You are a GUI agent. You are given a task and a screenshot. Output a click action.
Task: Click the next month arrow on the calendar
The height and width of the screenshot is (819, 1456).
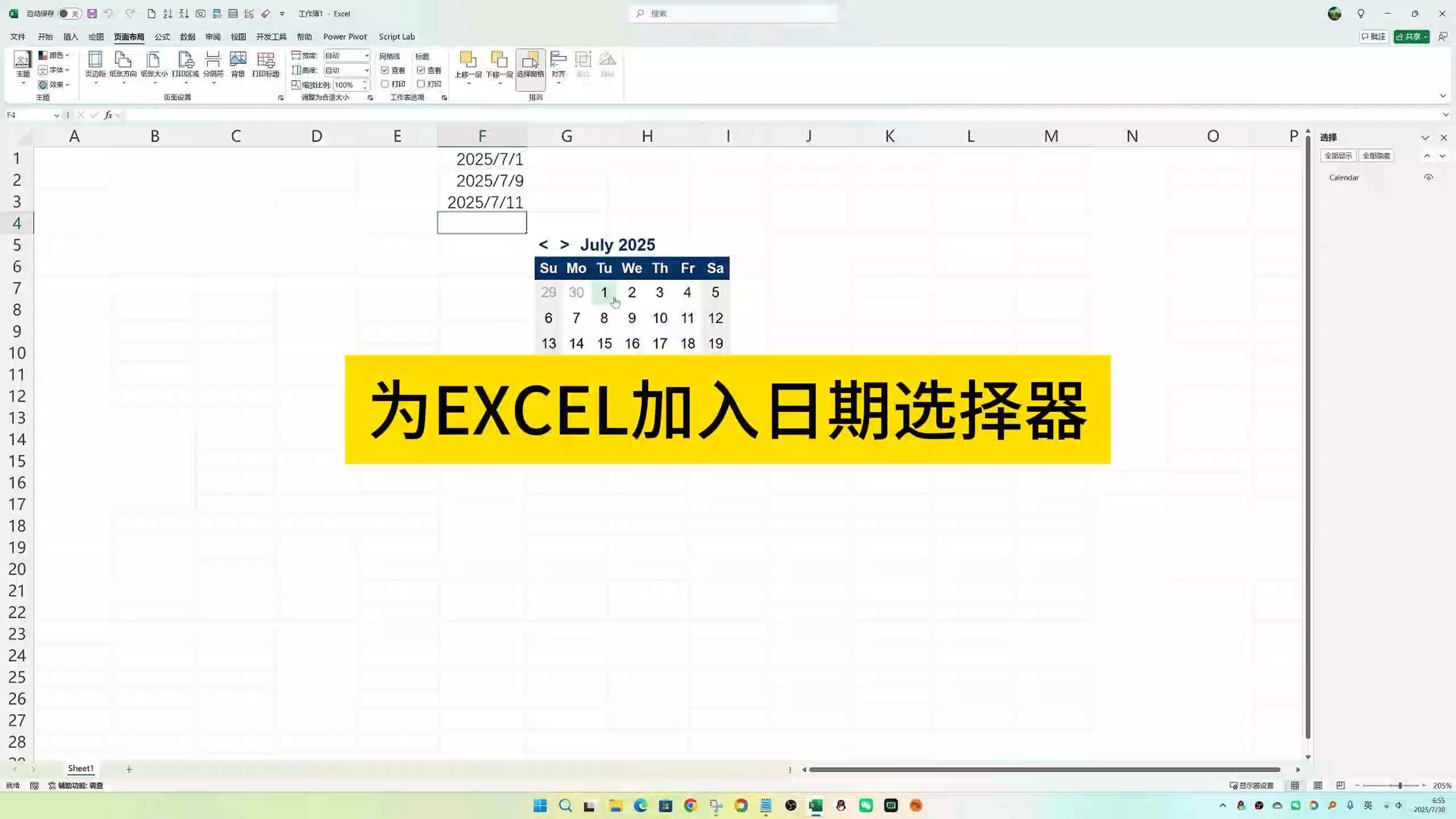[x=564, y=245]
